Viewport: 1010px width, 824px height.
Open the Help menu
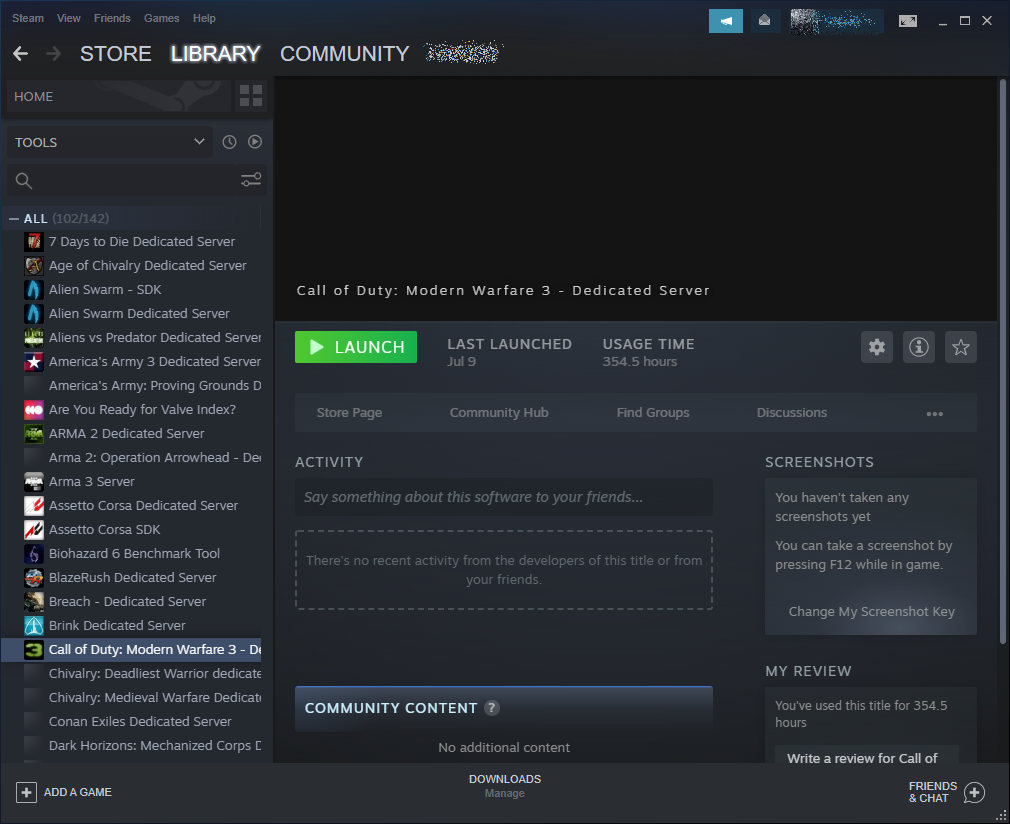(x=204, y=18)
